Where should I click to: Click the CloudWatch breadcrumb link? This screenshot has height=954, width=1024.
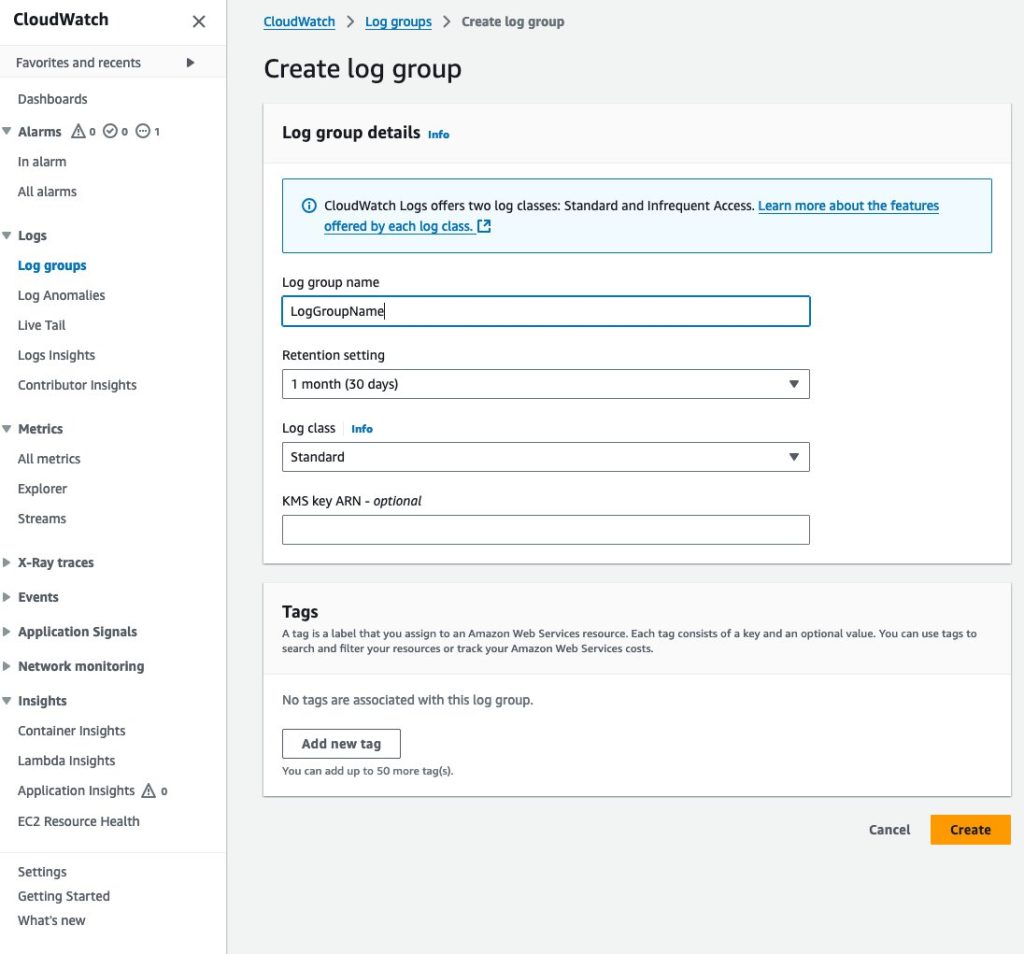[299, 22]
